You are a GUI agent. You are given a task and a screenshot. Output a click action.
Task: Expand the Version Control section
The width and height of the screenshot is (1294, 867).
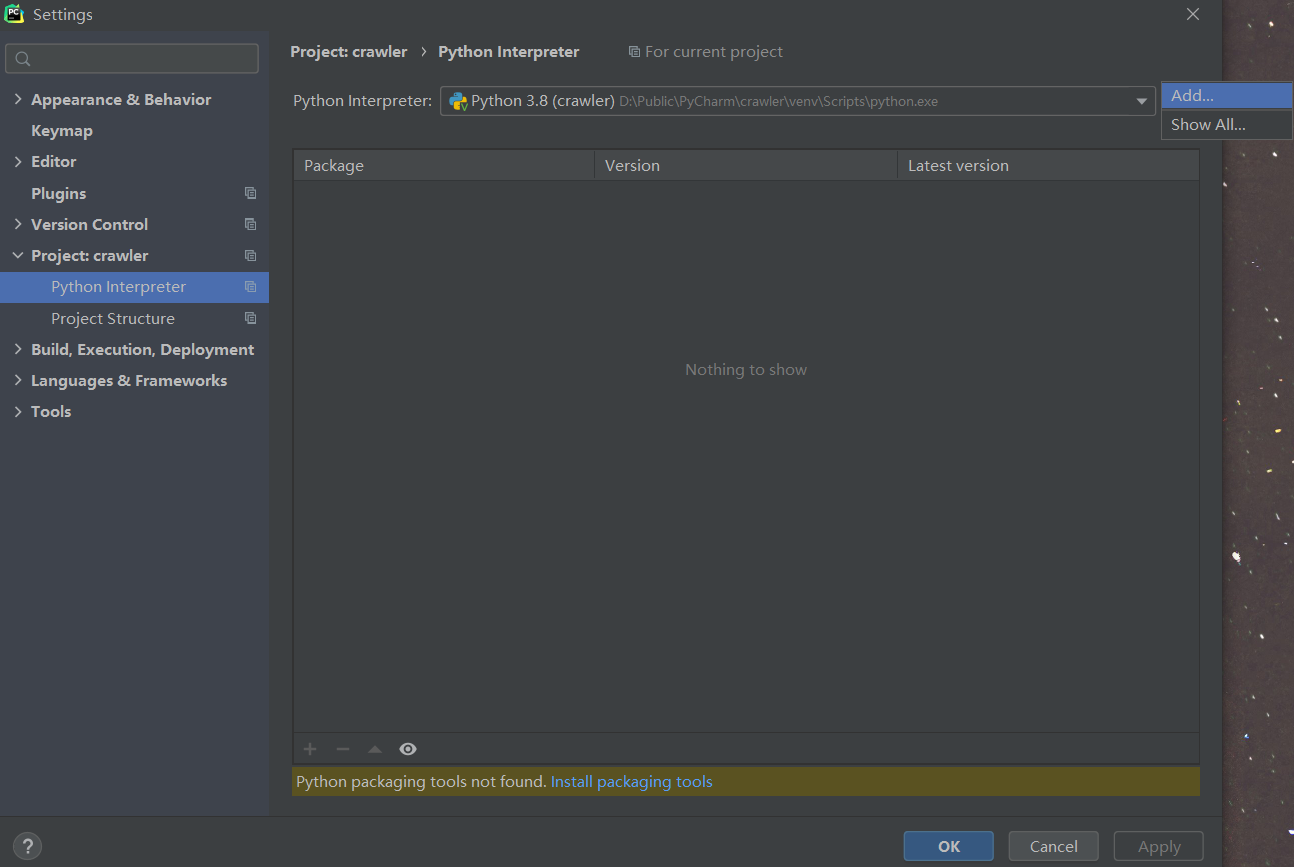click(18, 224)
